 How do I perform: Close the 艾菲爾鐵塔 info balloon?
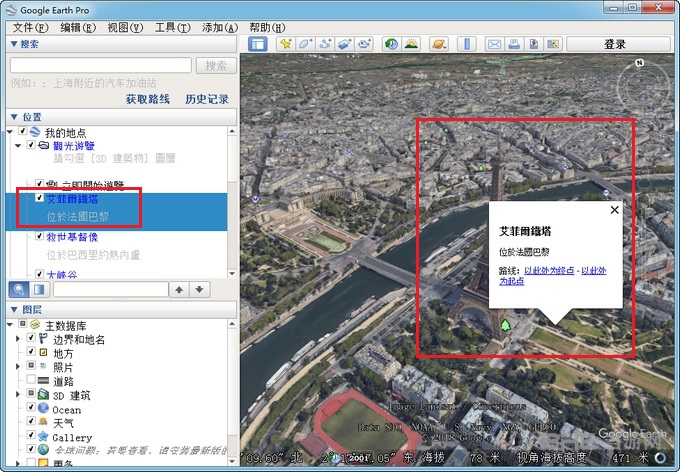[x=615, y=210]
